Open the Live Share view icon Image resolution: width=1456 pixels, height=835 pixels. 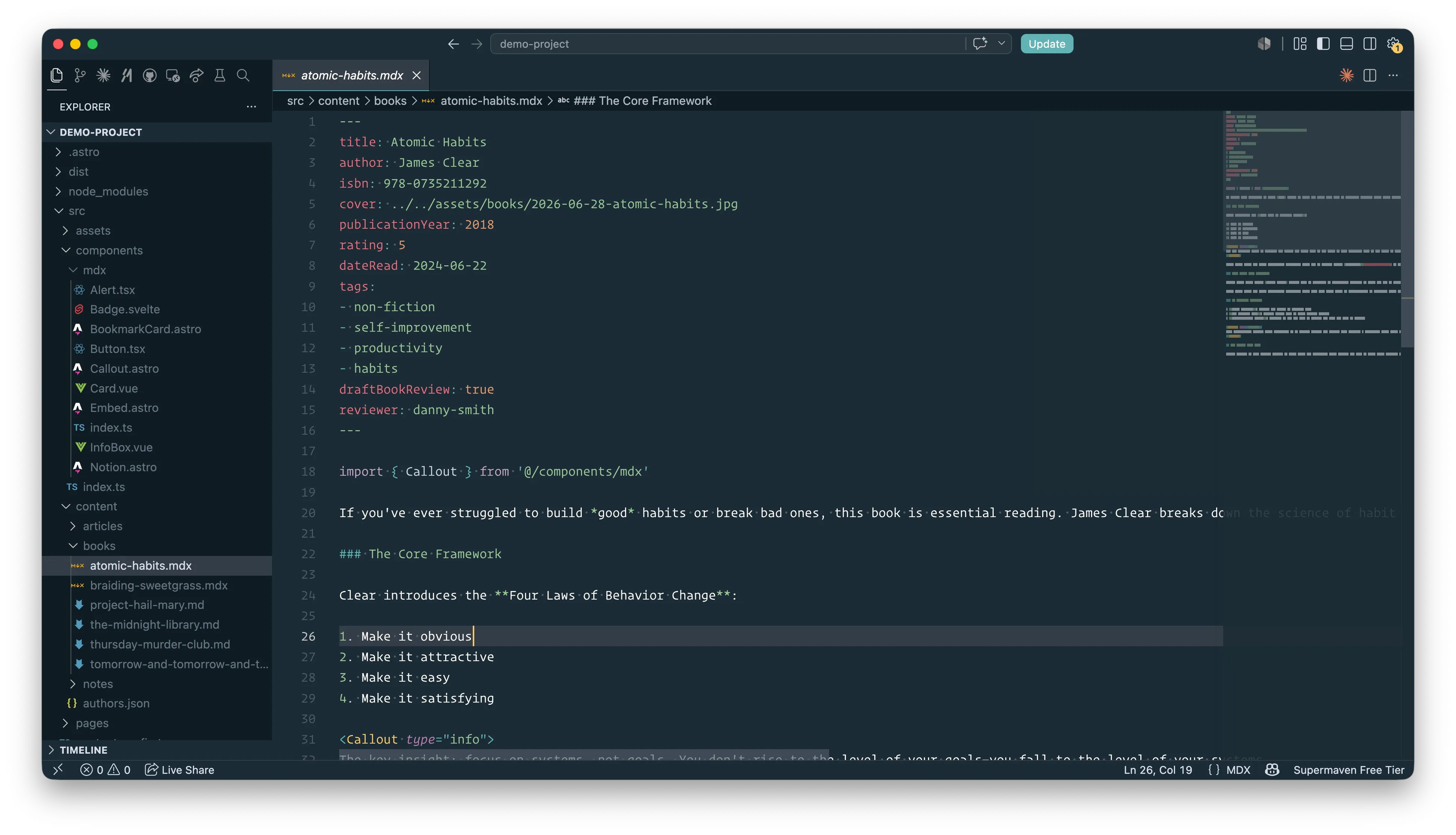tap(197, 75)
